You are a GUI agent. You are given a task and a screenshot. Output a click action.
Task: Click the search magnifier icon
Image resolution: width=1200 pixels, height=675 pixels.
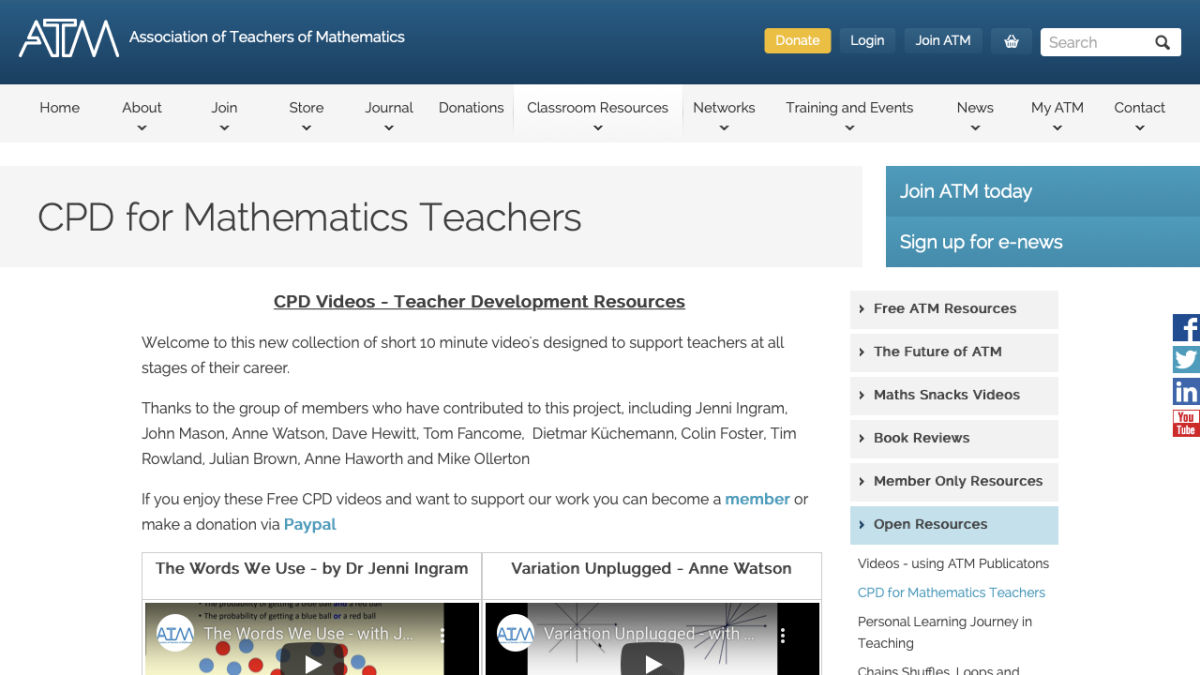coord(1162,42)
